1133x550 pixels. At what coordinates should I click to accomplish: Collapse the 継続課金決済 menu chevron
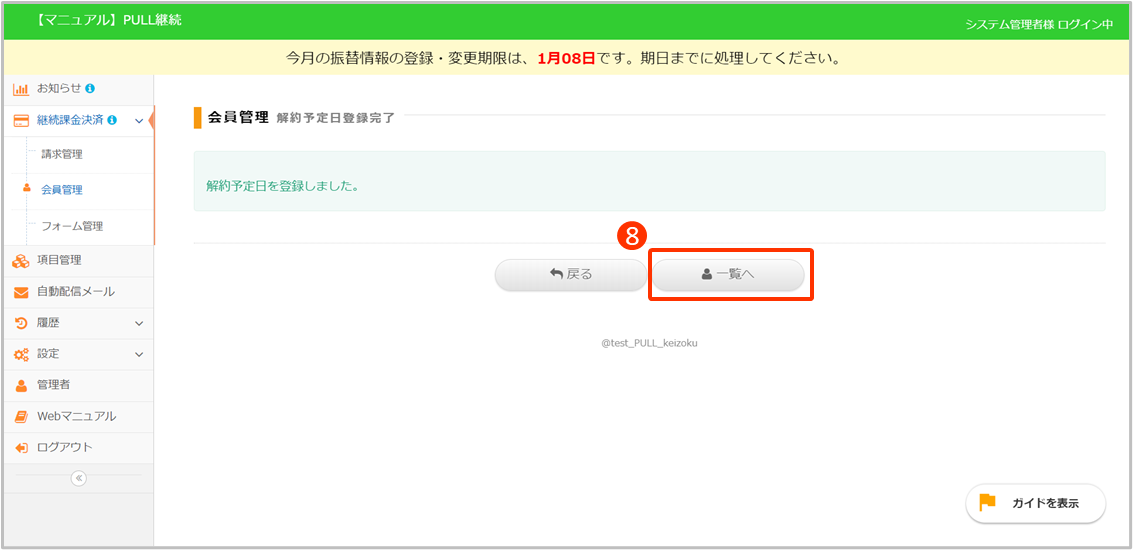[x=138, y=121]
